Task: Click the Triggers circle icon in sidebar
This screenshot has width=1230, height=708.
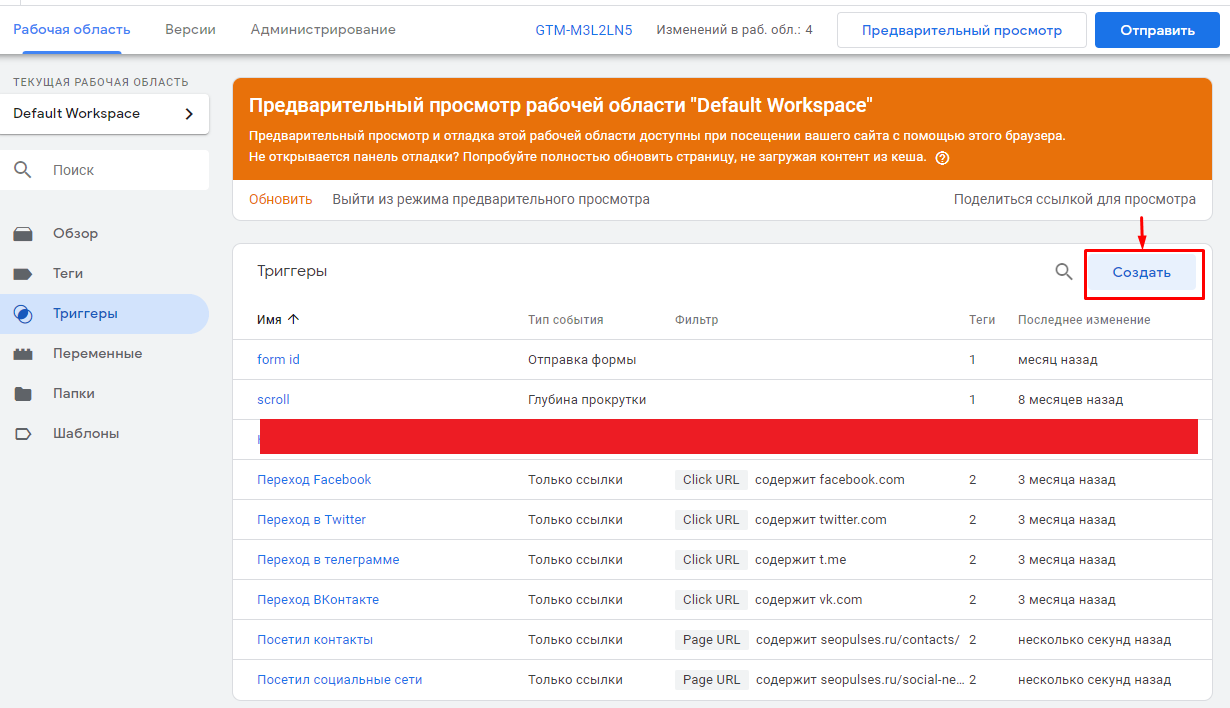Action: [x=23, y=314]
